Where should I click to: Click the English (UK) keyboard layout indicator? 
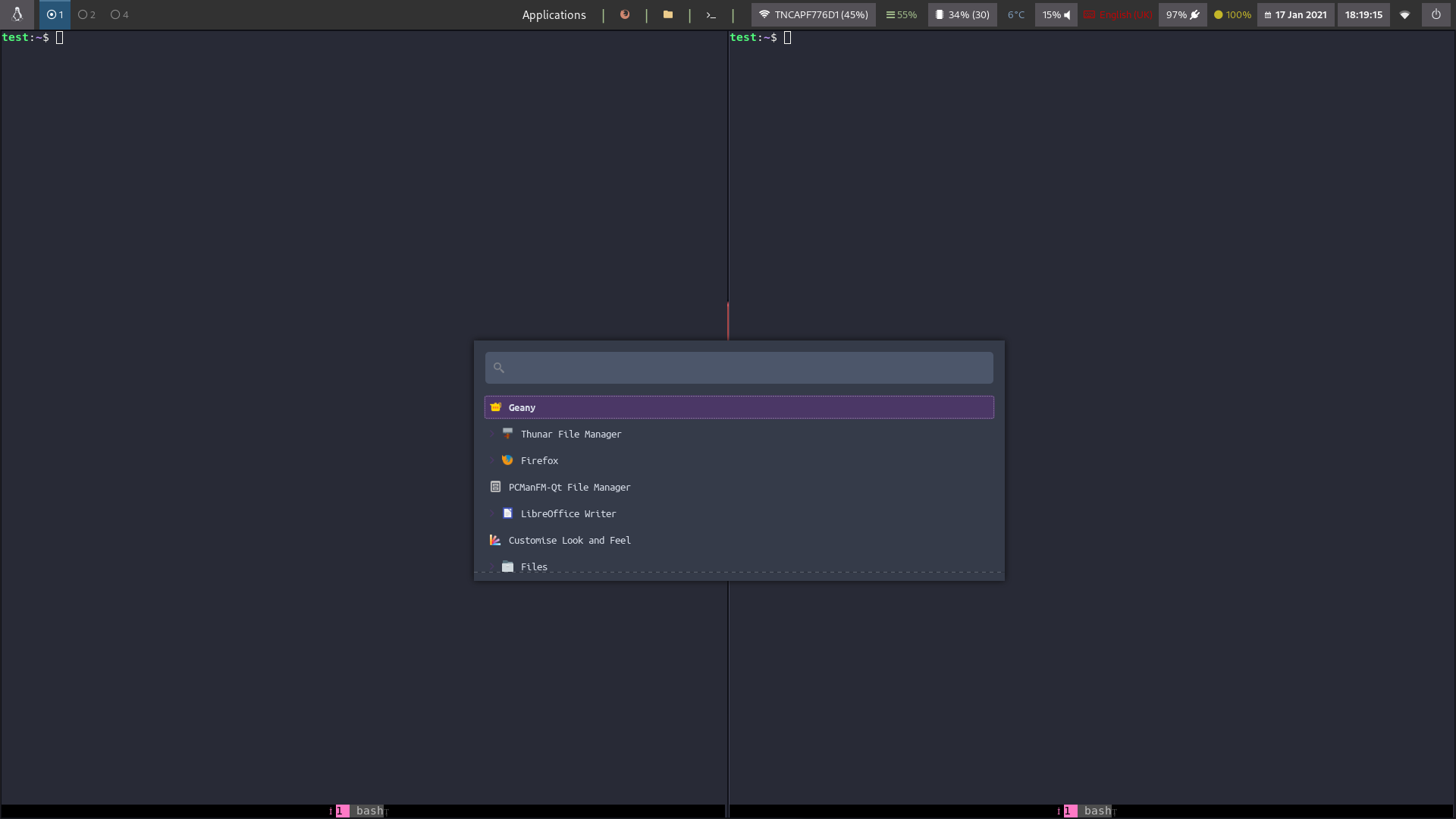pos(1119,14)
